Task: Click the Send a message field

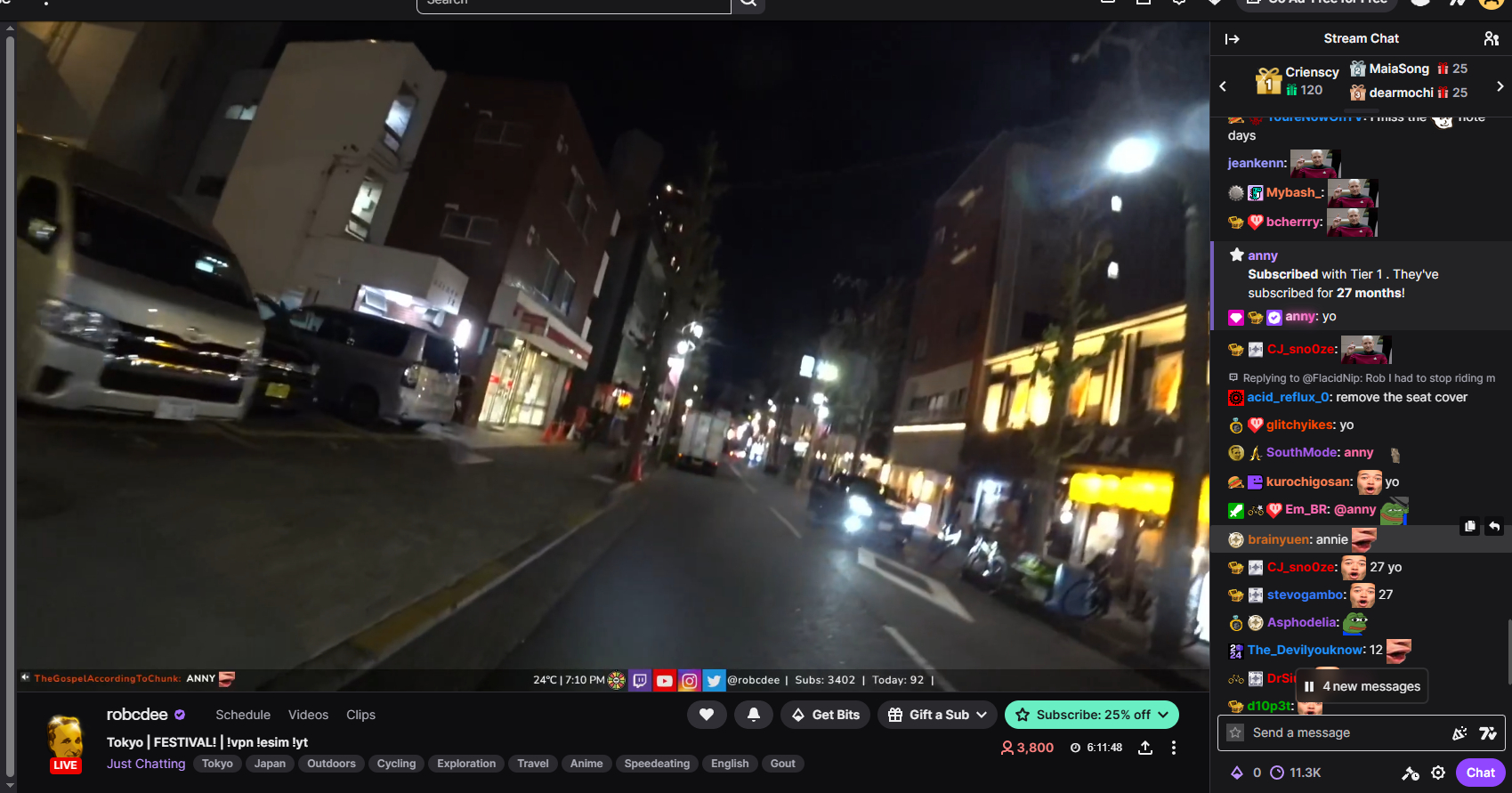Action: [x=1361, y=733]
